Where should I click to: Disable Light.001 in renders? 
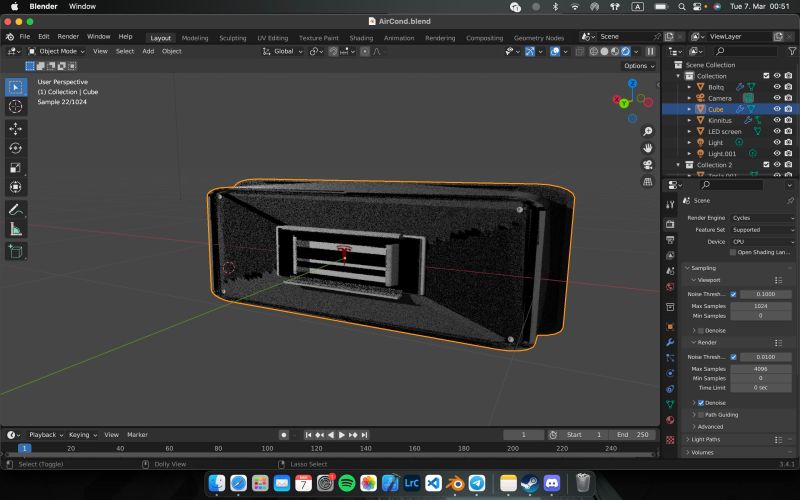tap(788, 153)
